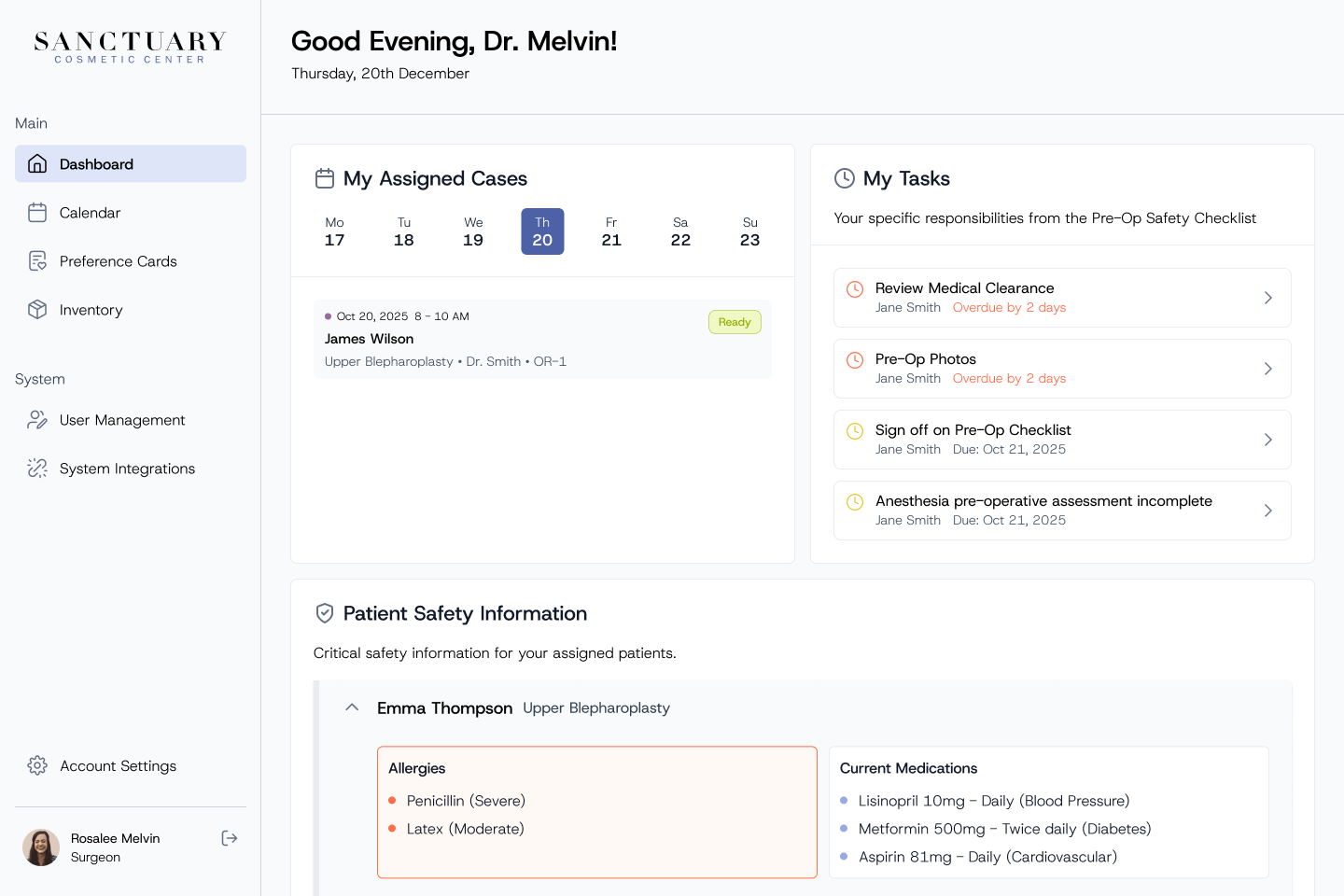Click the Dashboard home icon
1344x896 pixels.
[x=37, y=164]
